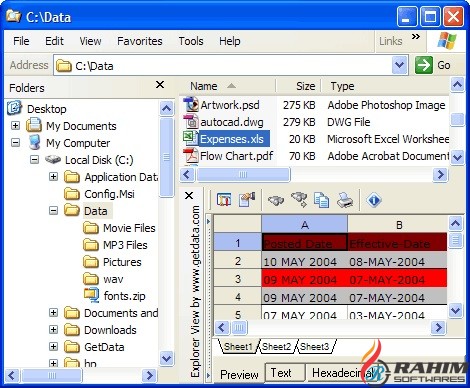Select the Preview tab
Screen dimensions: 470x388
tap(239, 374)
